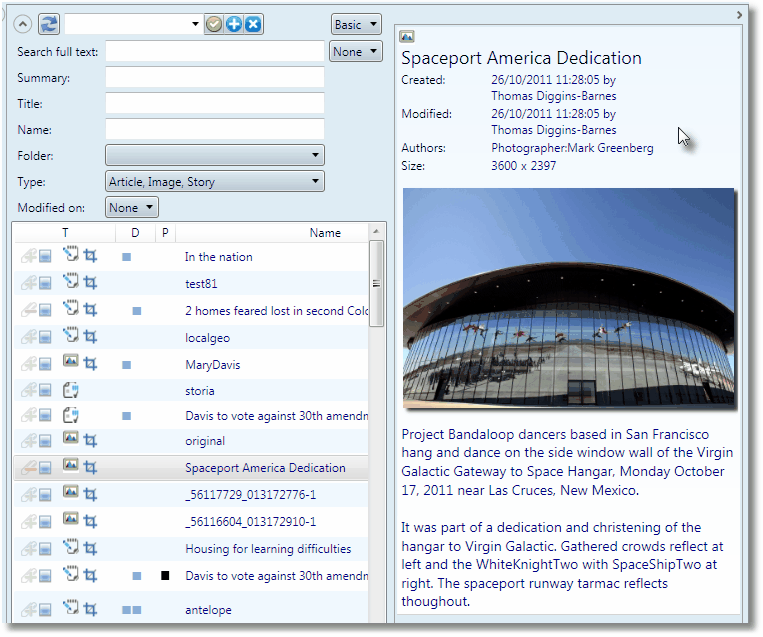Click the blue D marker in 'In the nation' row
This screenshot has width=763, height=637.
(127, 256)
